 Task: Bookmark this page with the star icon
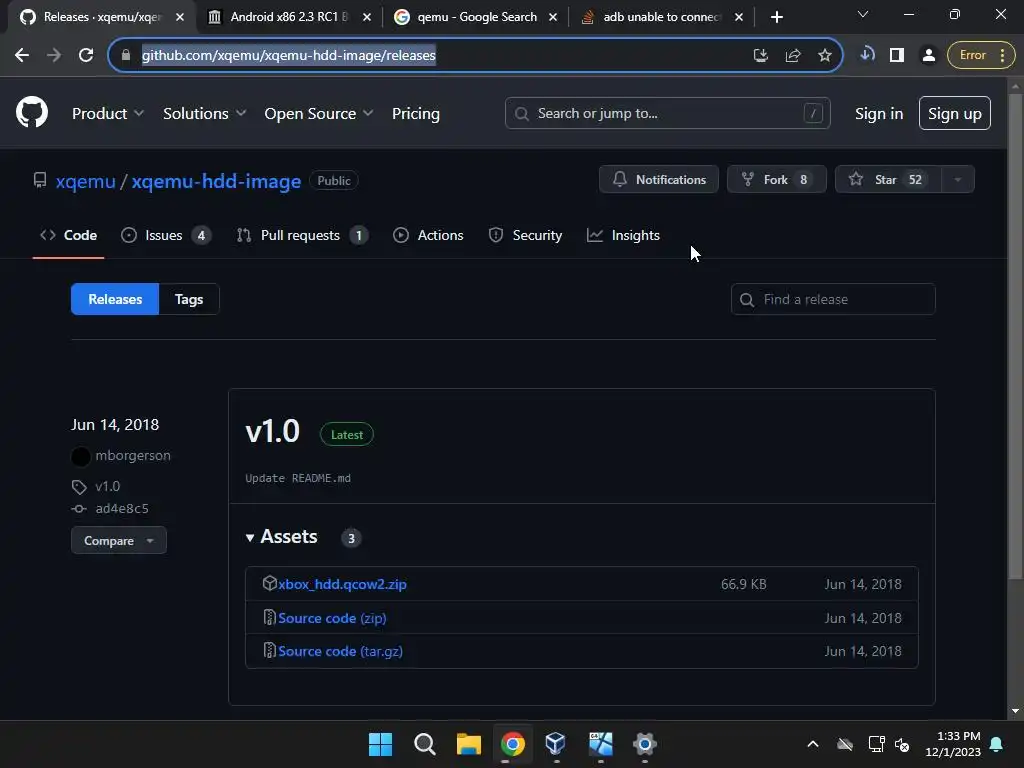(825, 55)
